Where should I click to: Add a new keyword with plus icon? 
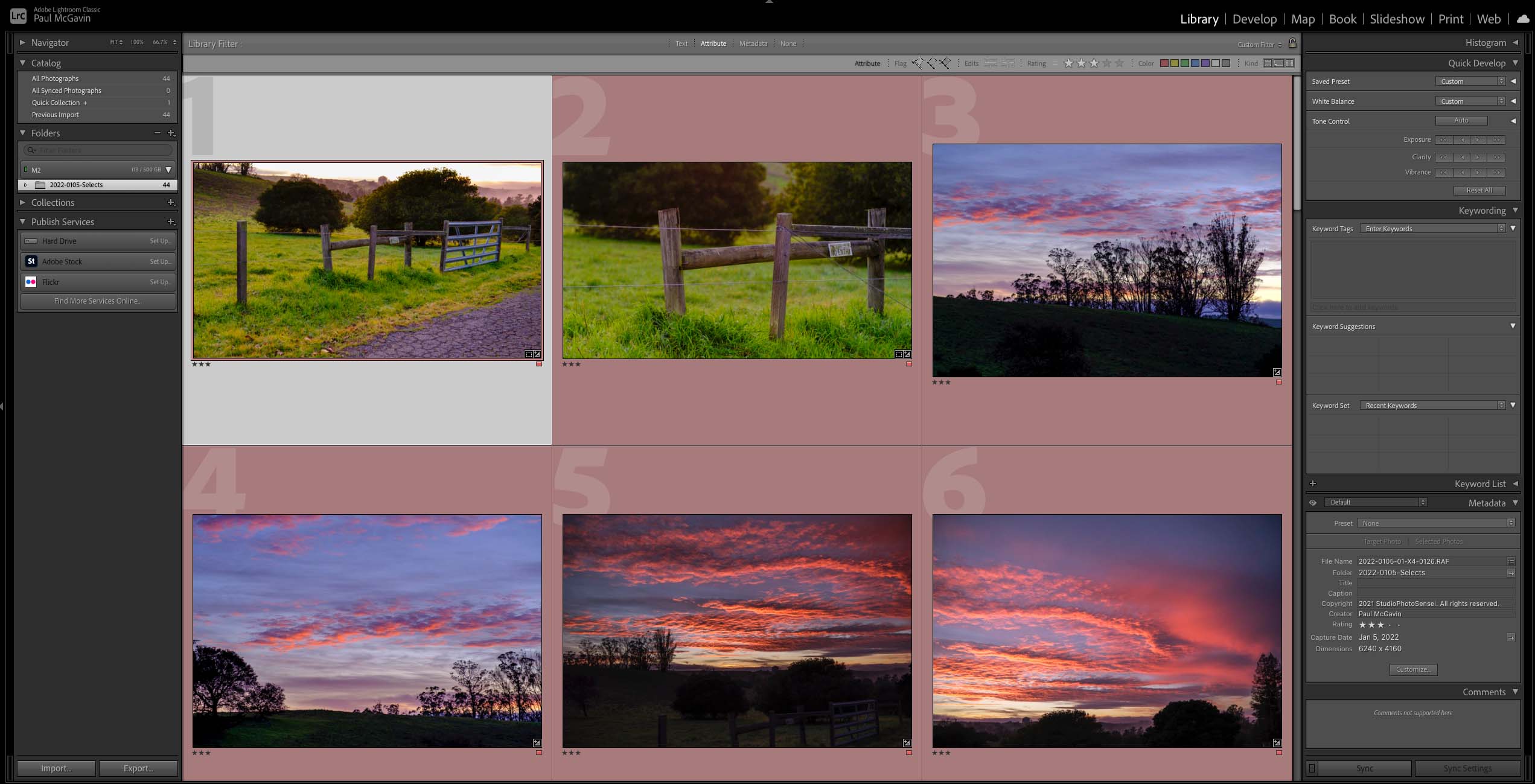pyautogui.click(x=1313, y=483)
